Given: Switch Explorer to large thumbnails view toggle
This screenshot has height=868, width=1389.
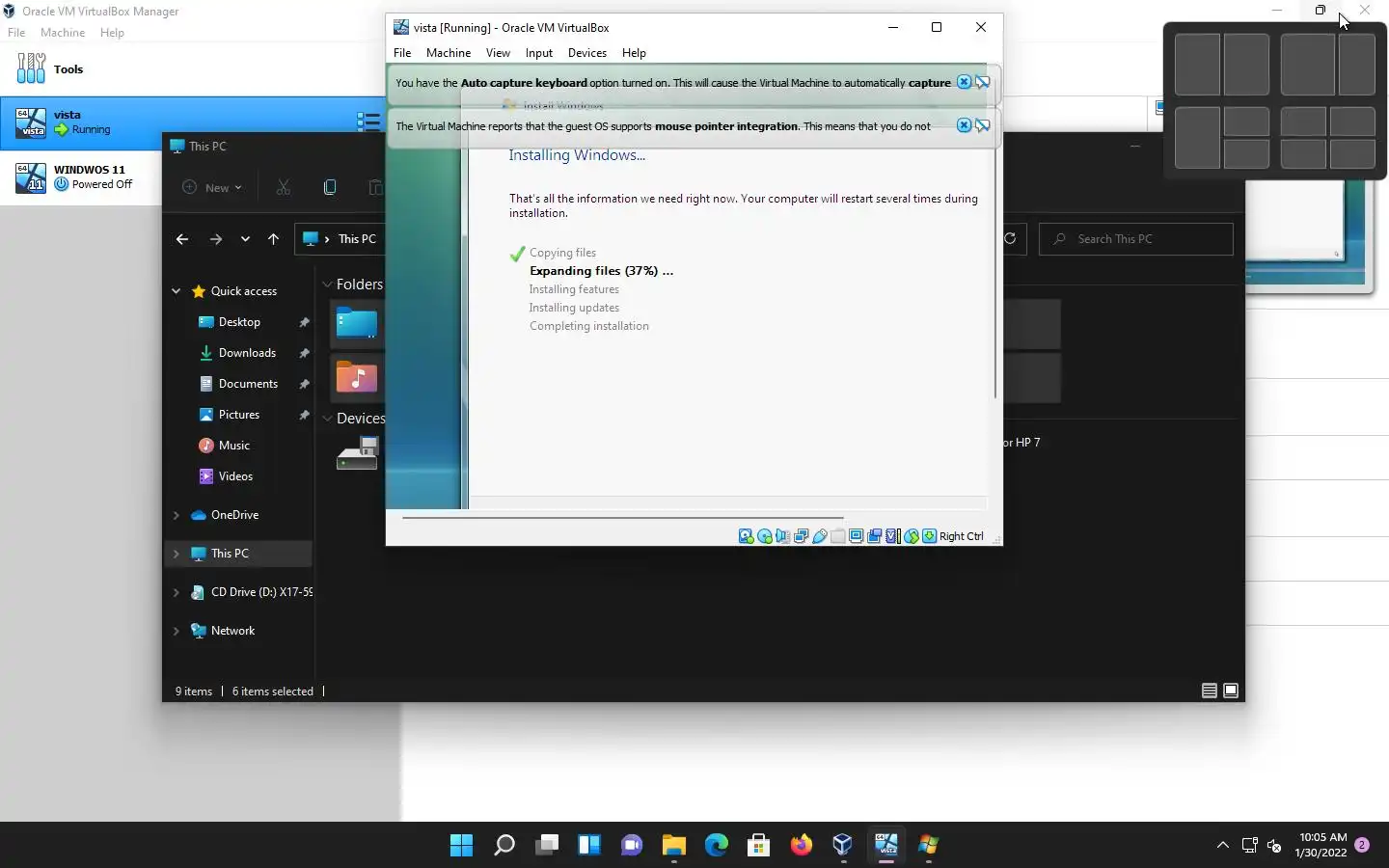Looking at the screenshot, I should pos(1231,691).
